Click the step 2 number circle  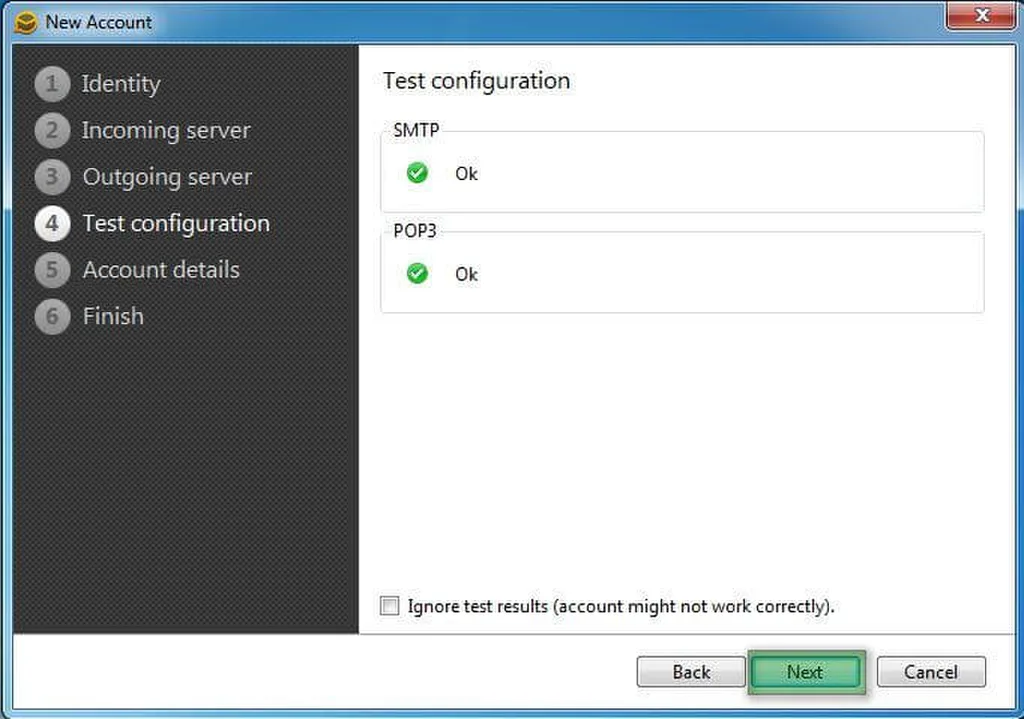(52, 130)
